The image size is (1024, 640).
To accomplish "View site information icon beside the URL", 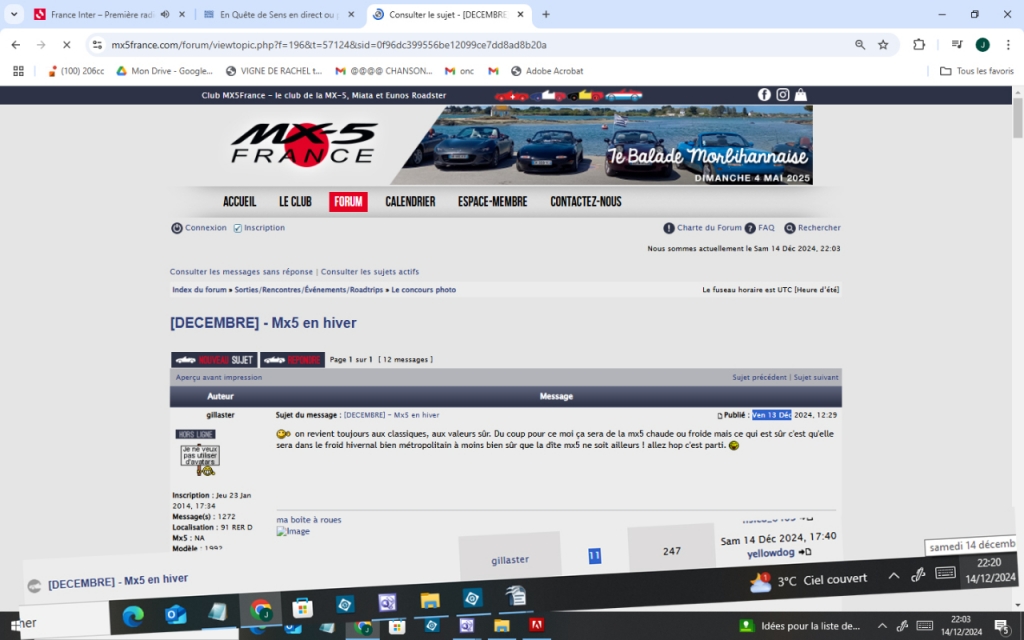I will (x=97, y=44).
